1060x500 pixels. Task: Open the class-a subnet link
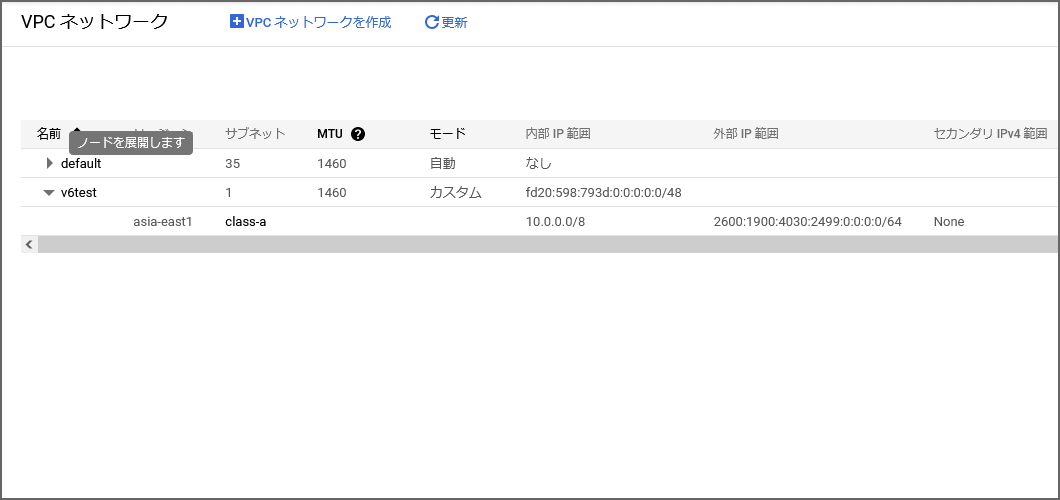[x=245, y=221]
